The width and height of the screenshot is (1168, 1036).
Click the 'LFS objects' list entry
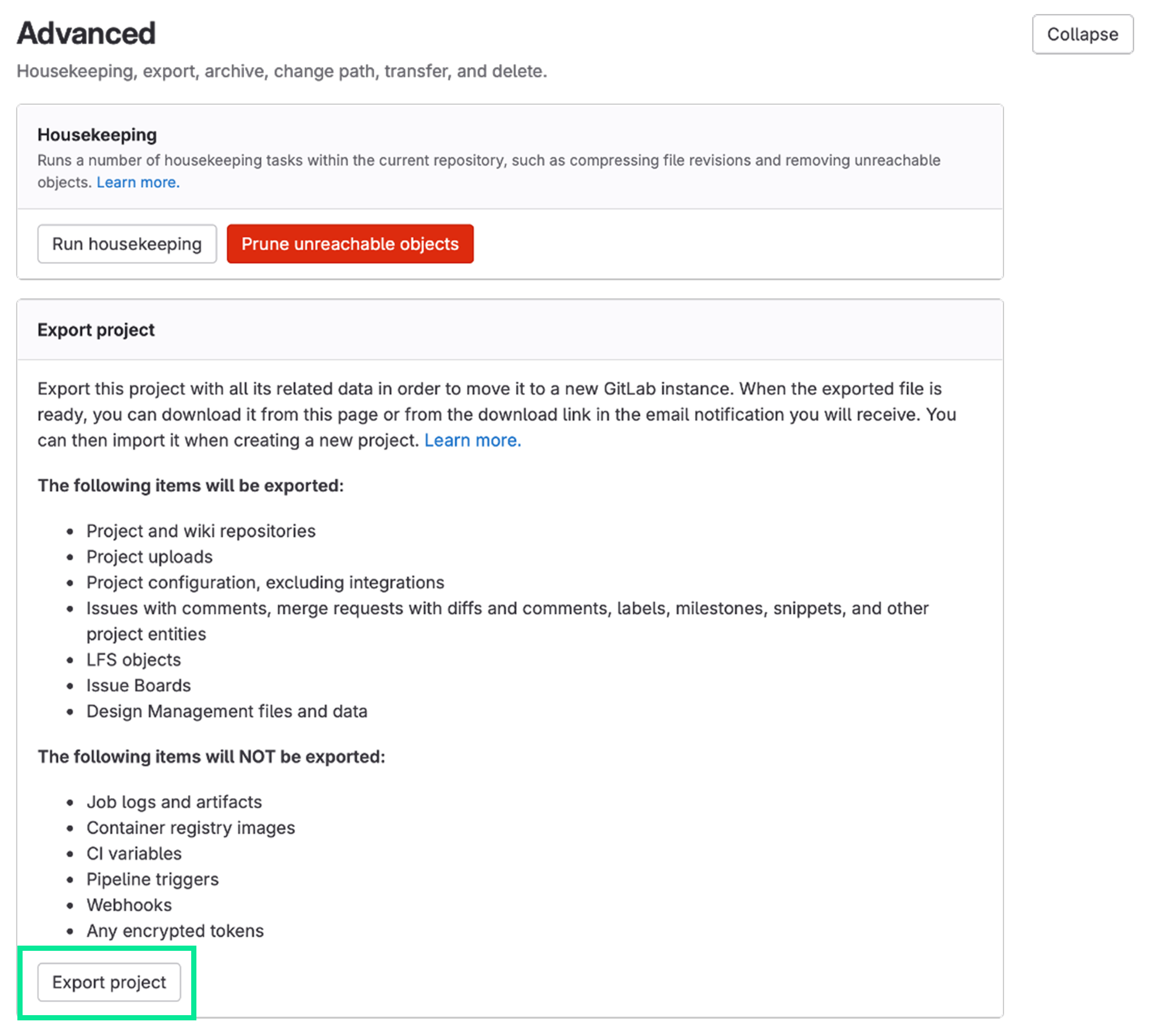(x=134, y=659)
